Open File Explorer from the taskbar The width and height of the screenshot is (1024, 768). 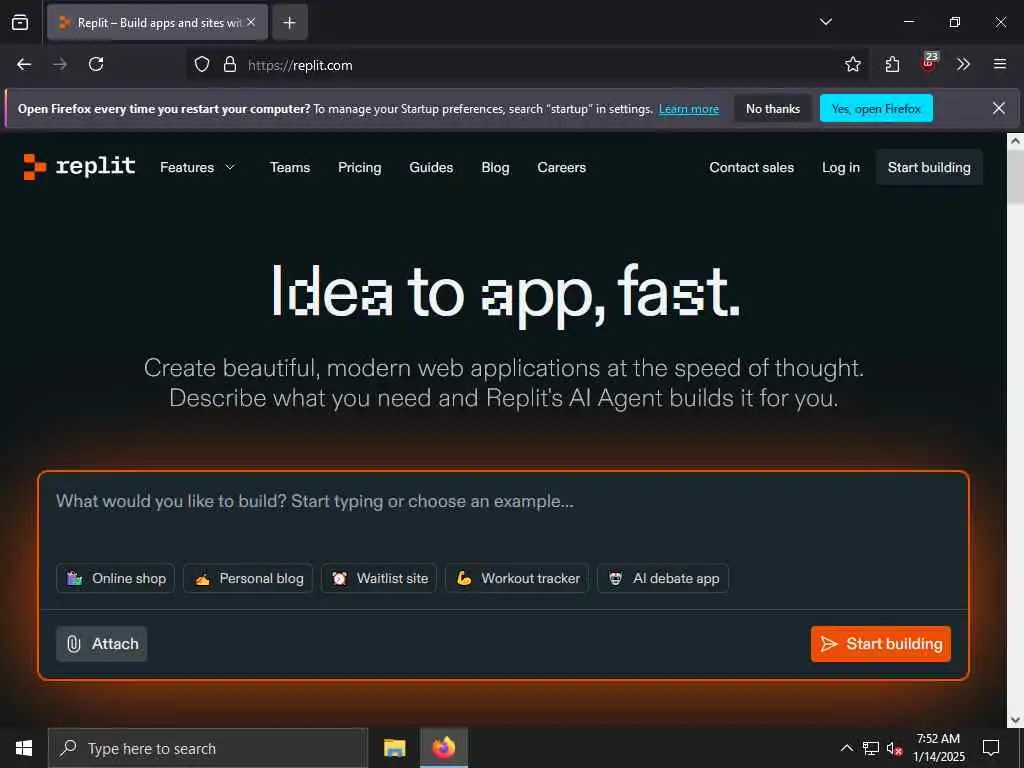click(394, 748)
